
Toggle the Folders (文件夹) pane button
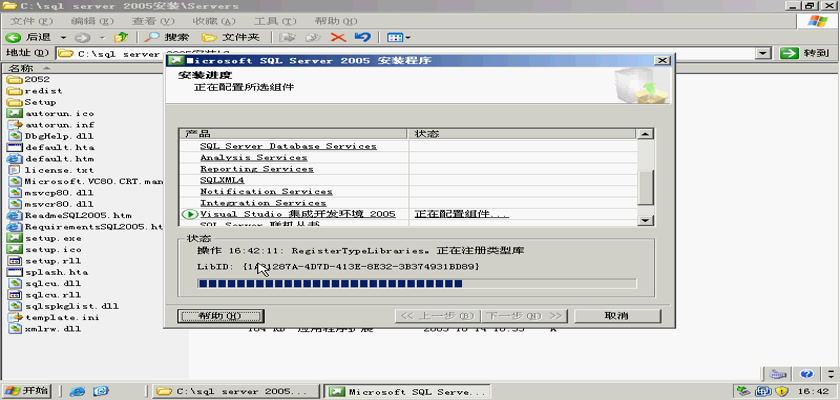[x=230, y=37]
